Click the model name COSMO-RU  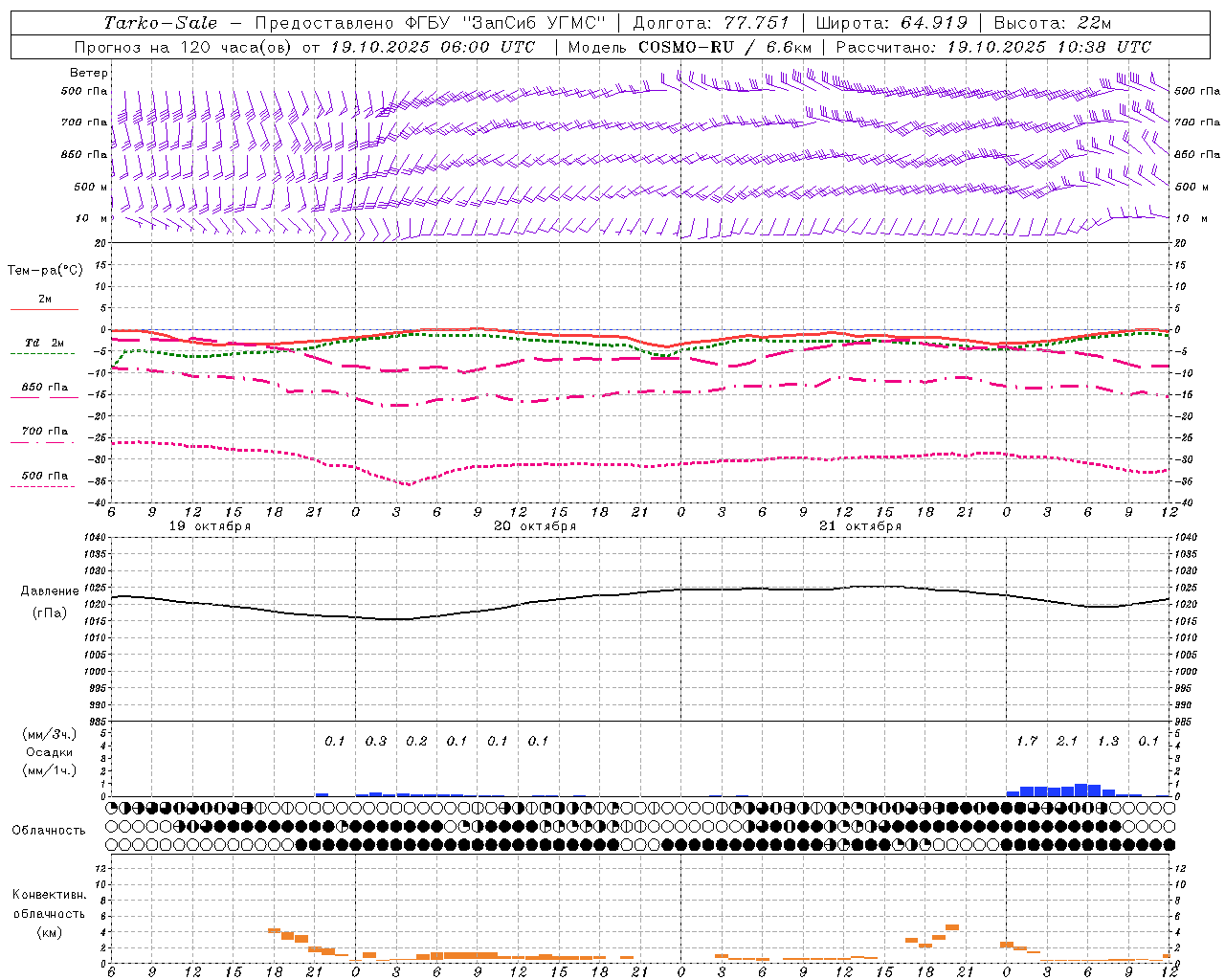686,46
